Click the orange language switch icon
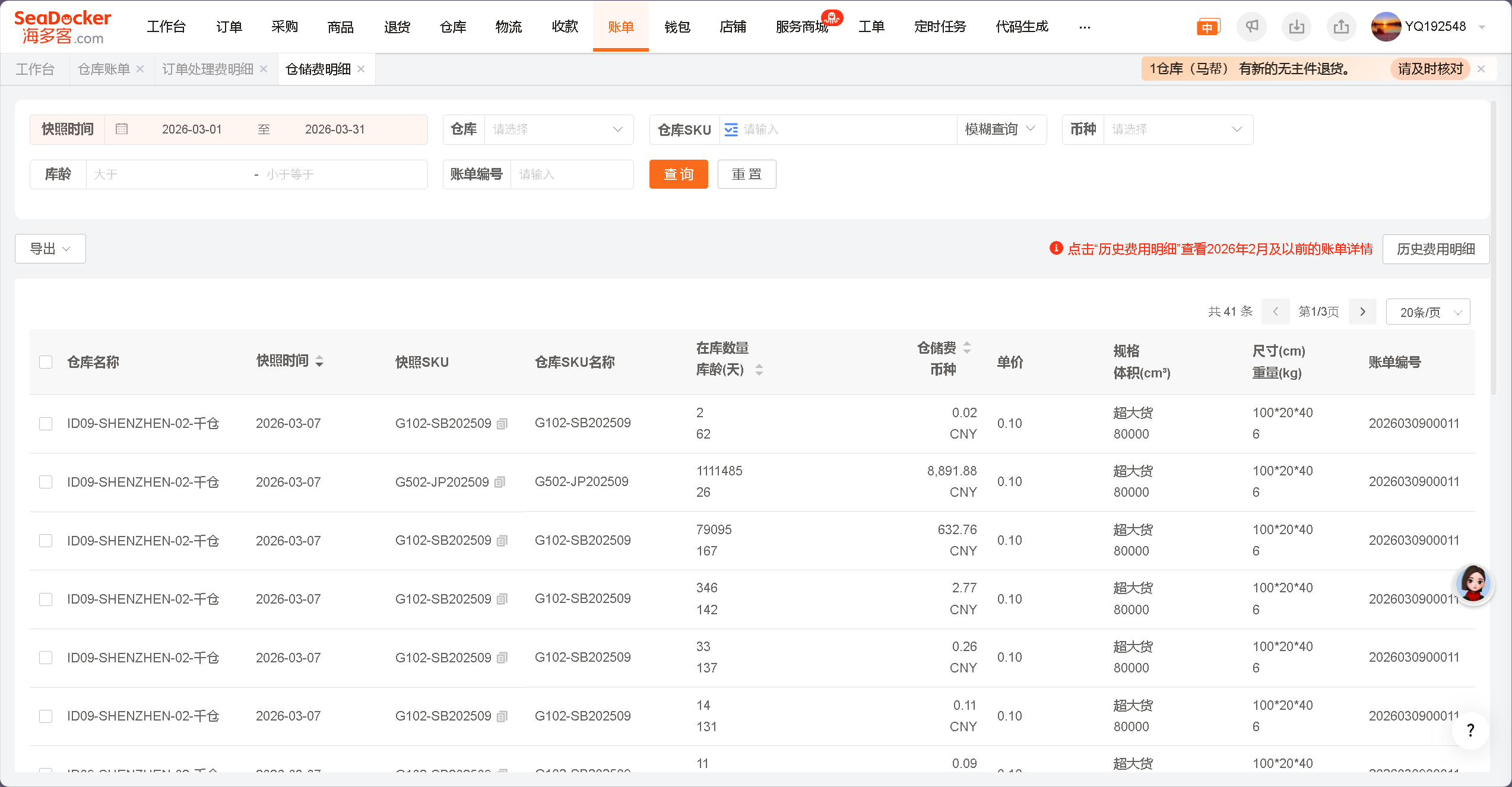The image size is (1512, 787). click(1207, 27)
